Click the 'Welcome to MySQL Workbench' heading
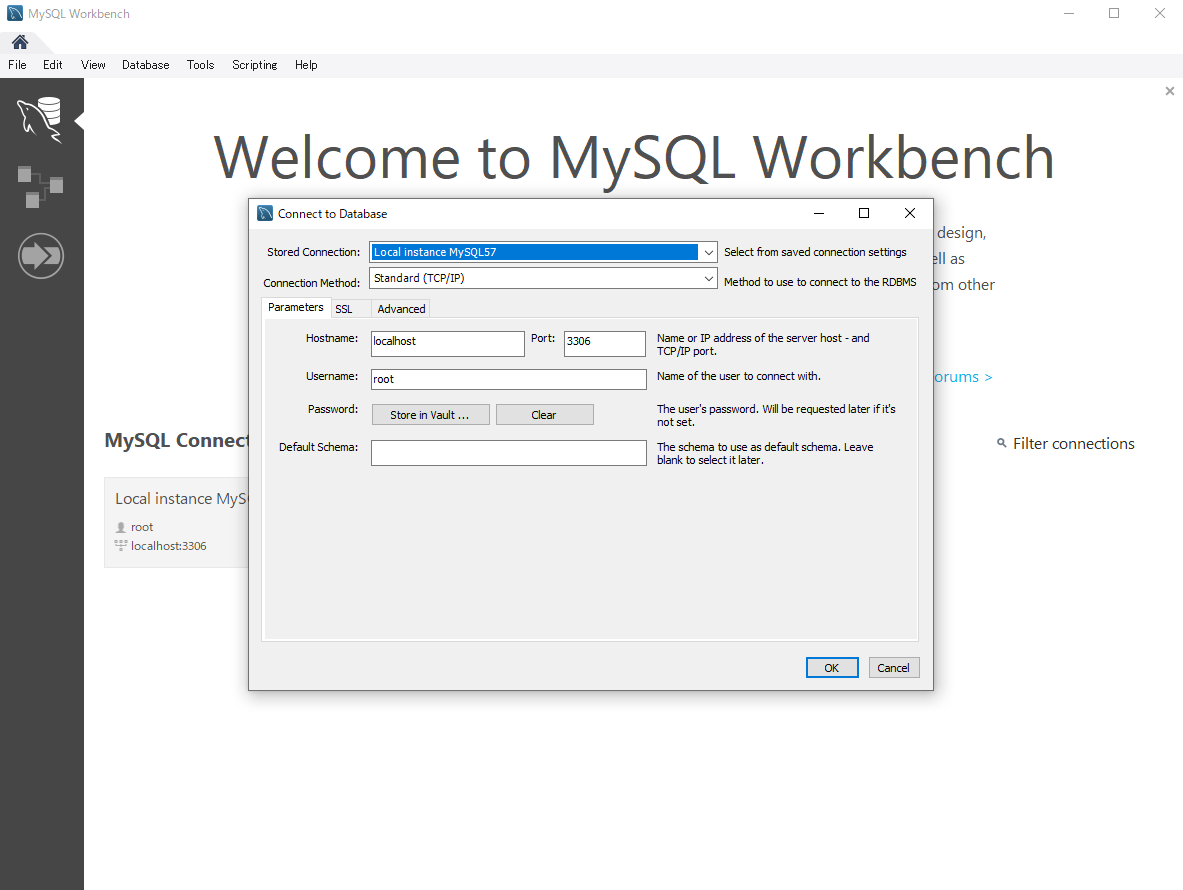This screenshot has height=890, width=1183. click(x=633, y=158)
